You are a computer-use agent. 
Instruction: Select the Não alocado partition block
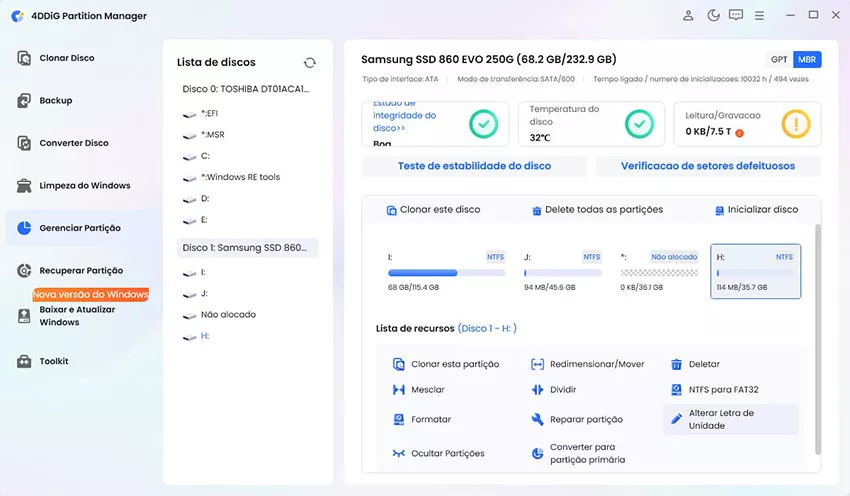point(659,272)
